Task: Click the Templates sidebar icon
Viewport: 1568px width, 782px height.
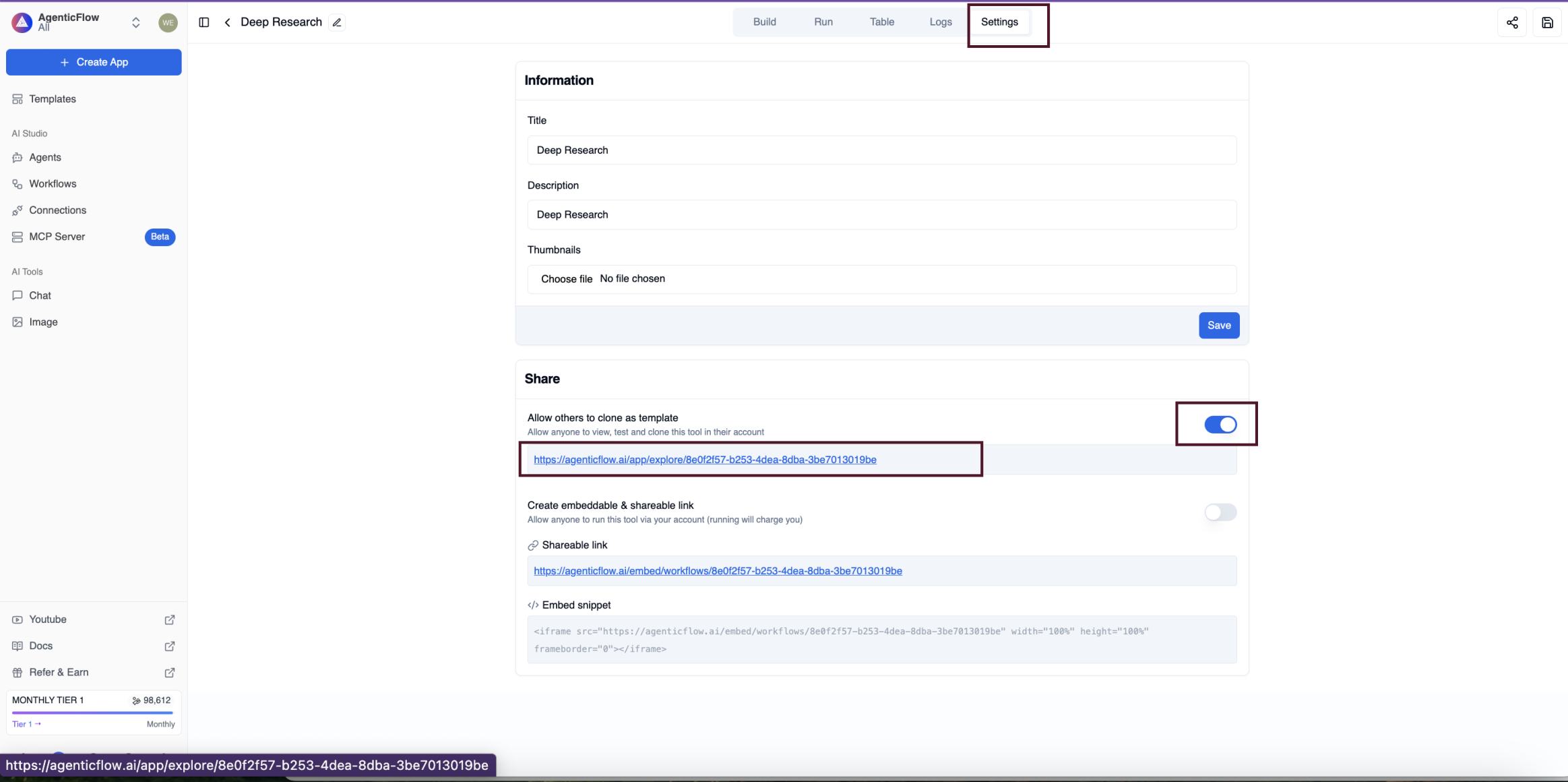Action: (x=18, y=99)
